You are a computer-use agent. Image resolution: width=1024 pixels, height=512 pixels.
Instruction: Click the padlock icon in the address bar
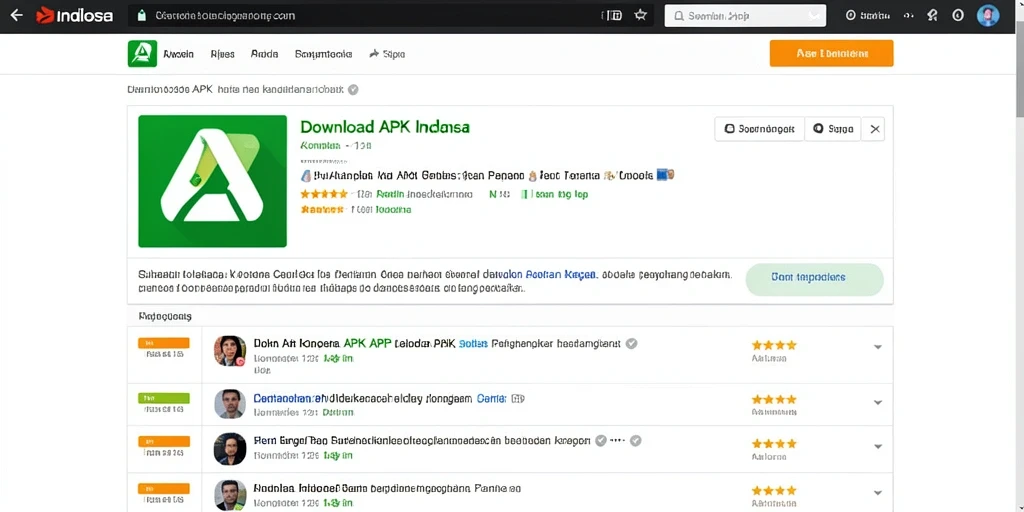coord(140,16)
